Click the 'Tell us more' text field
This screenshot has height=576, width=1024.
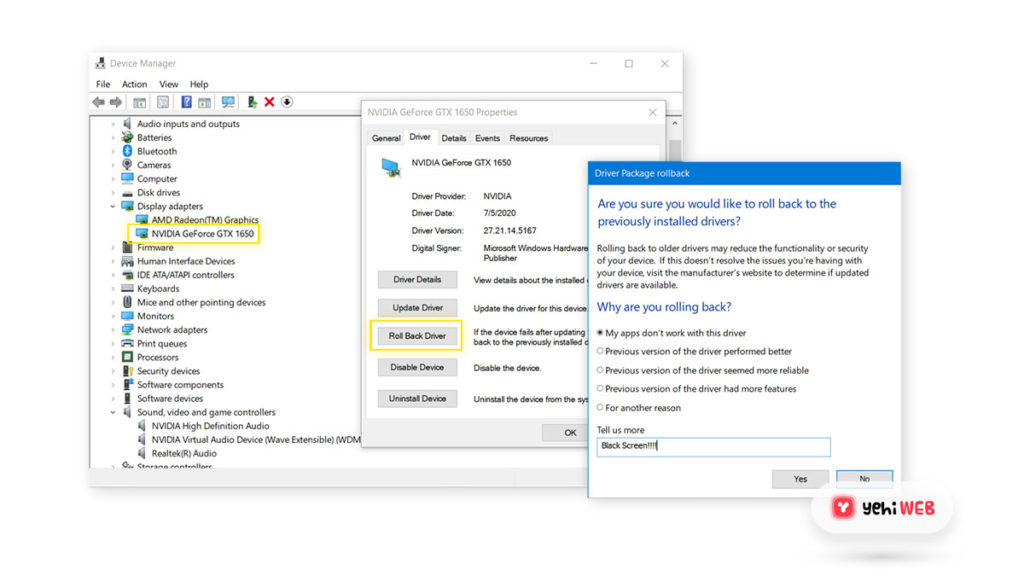(712, 447)
